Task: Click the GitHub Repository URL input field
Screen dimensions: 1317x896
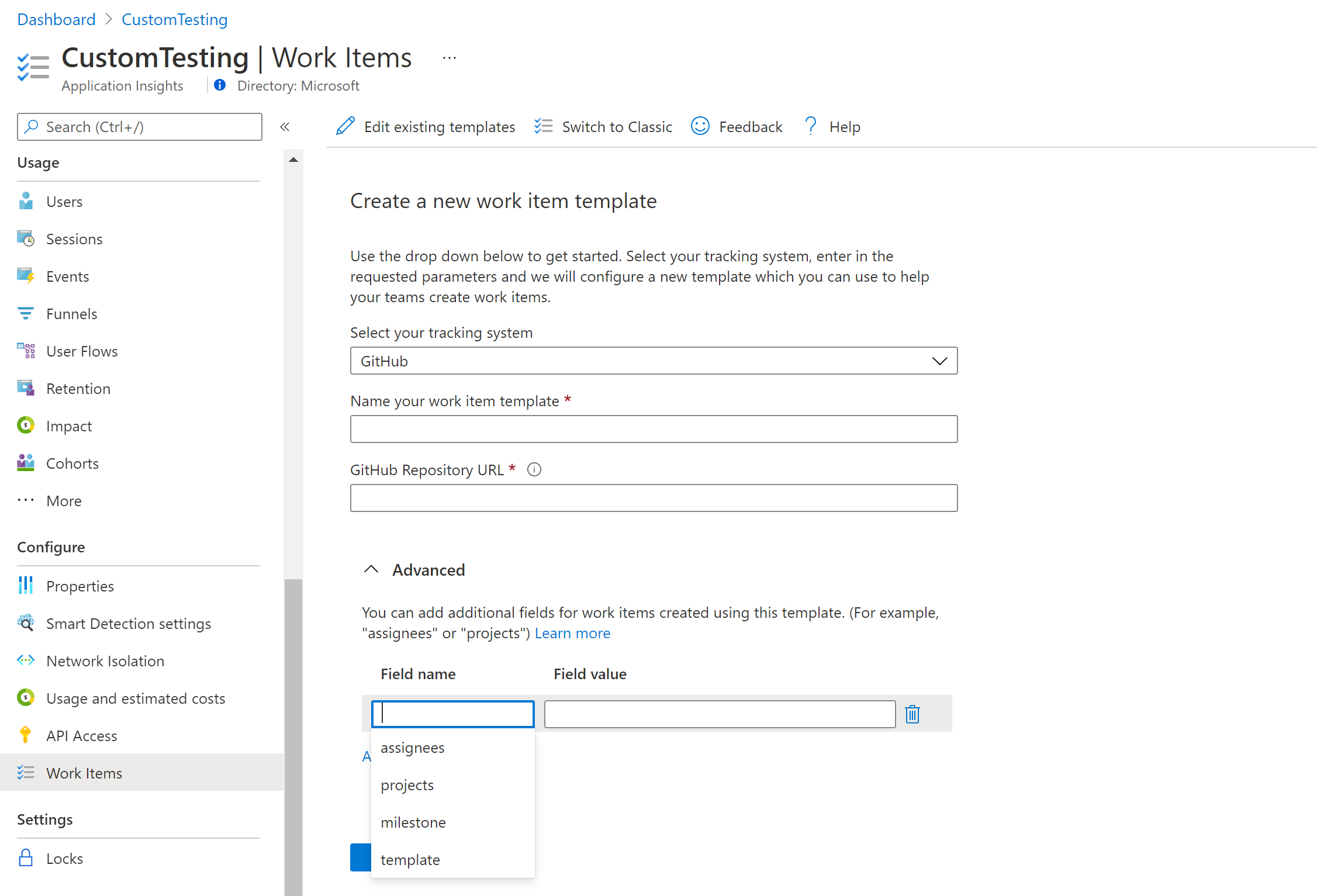Action: (x=653, y=497)
